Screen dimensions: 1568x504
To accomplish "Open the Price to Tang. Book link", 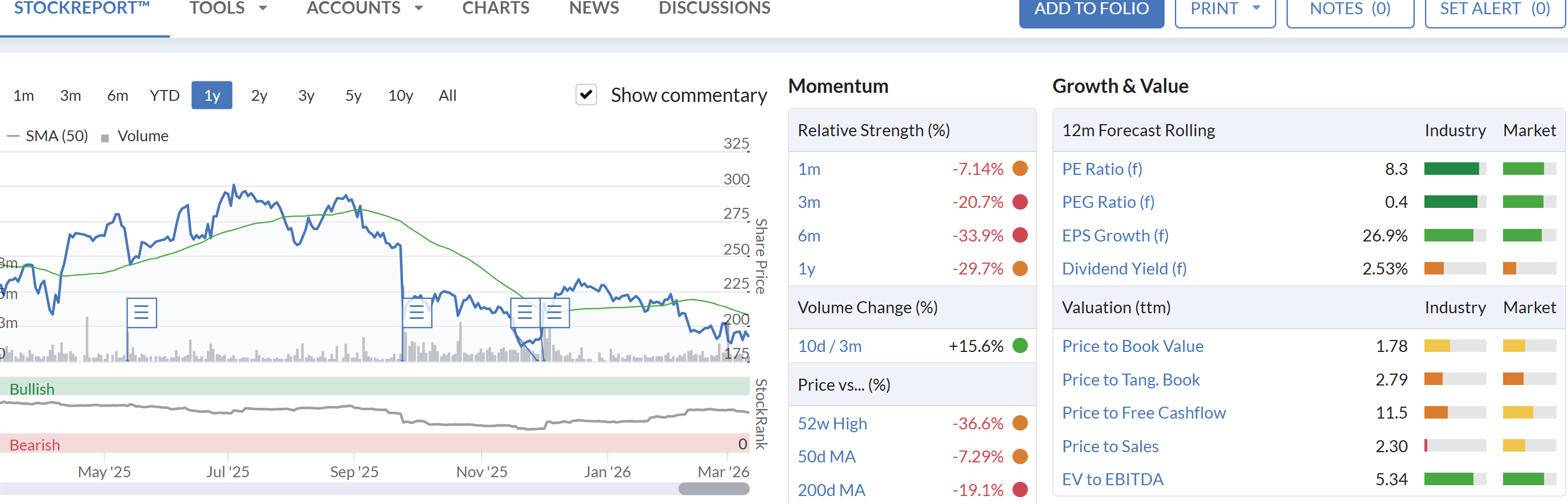I will coord(1131,380).
